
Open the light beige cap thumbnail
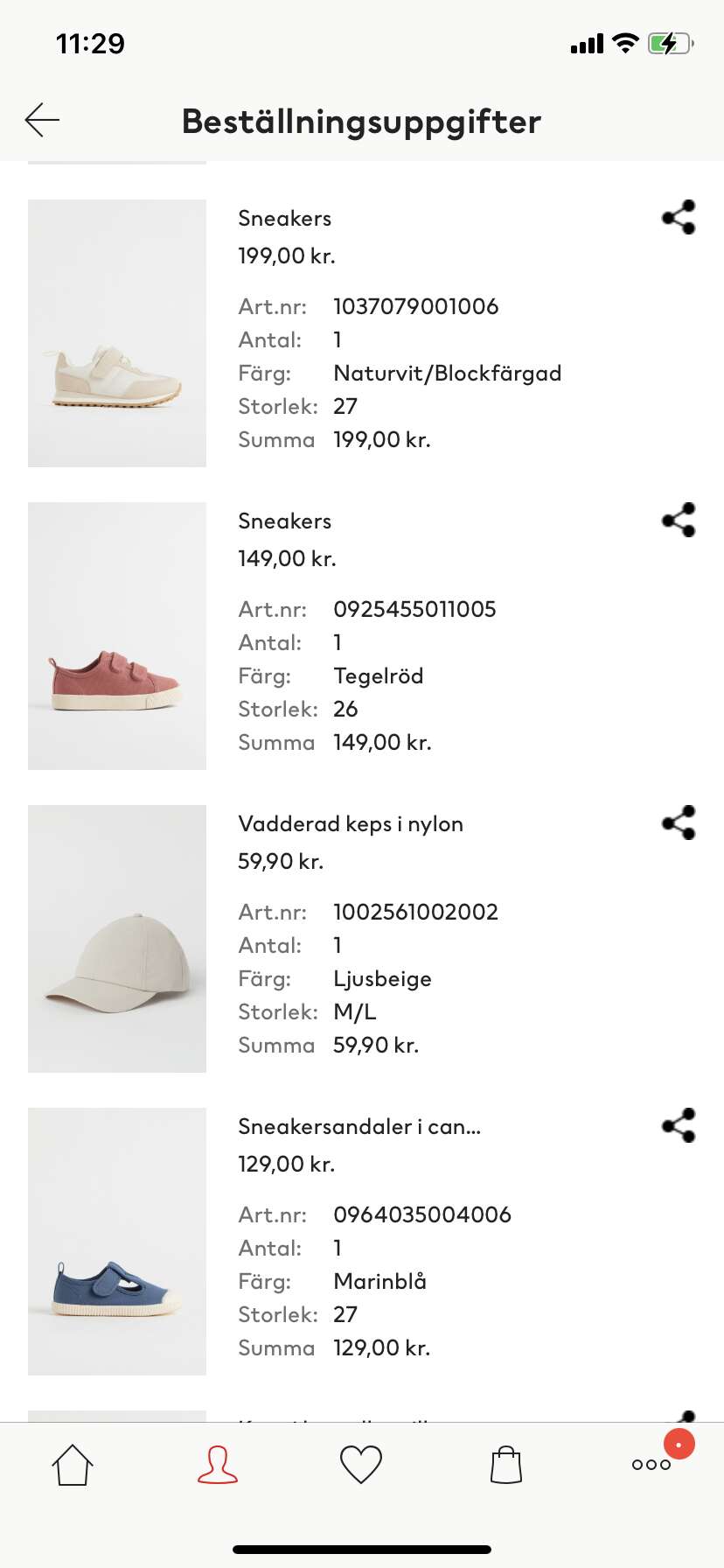[x=117, y=939]
